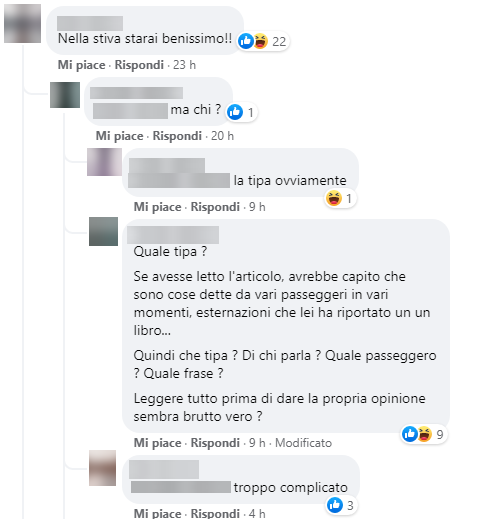This screenshot has height=519, width=482.
Task: Click 'Modificato' to view edit history
Action: click(x=303, y=443)
